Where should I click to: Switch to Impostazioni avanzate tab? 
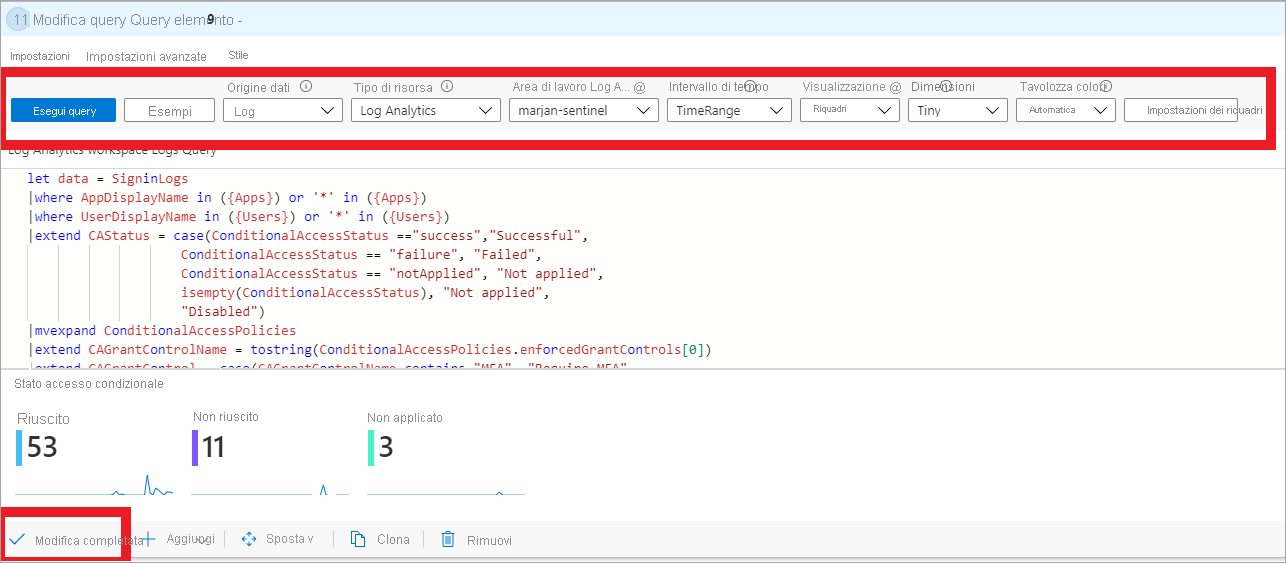(146, 57)
